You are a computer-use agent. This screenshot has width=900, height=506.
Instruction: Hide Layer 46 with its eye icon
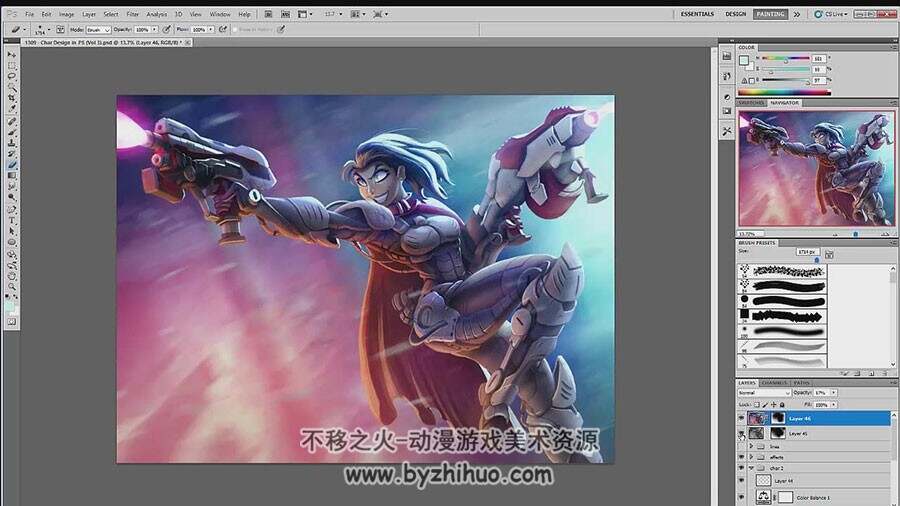pyautogui.click(x=741, y=419)
